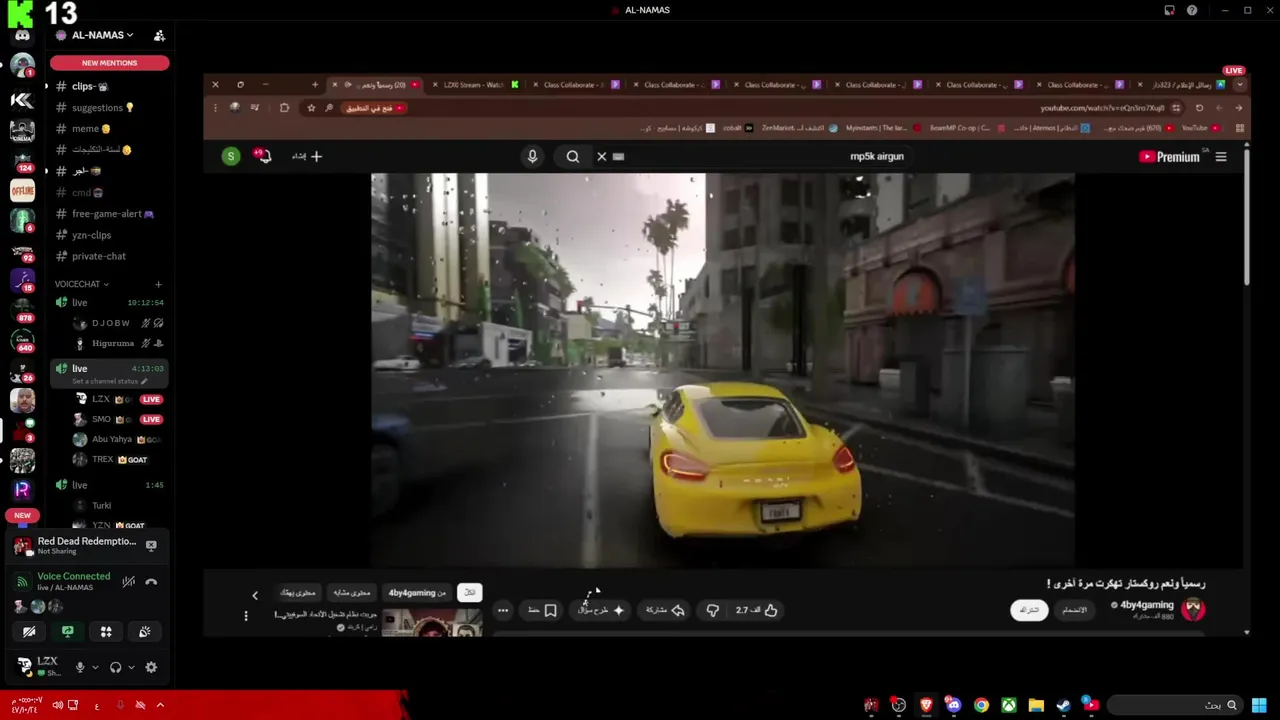Toggle noise suppression icon beside Voice Connected
This screenshot has width=1280, height=720.
click(128, 582)
